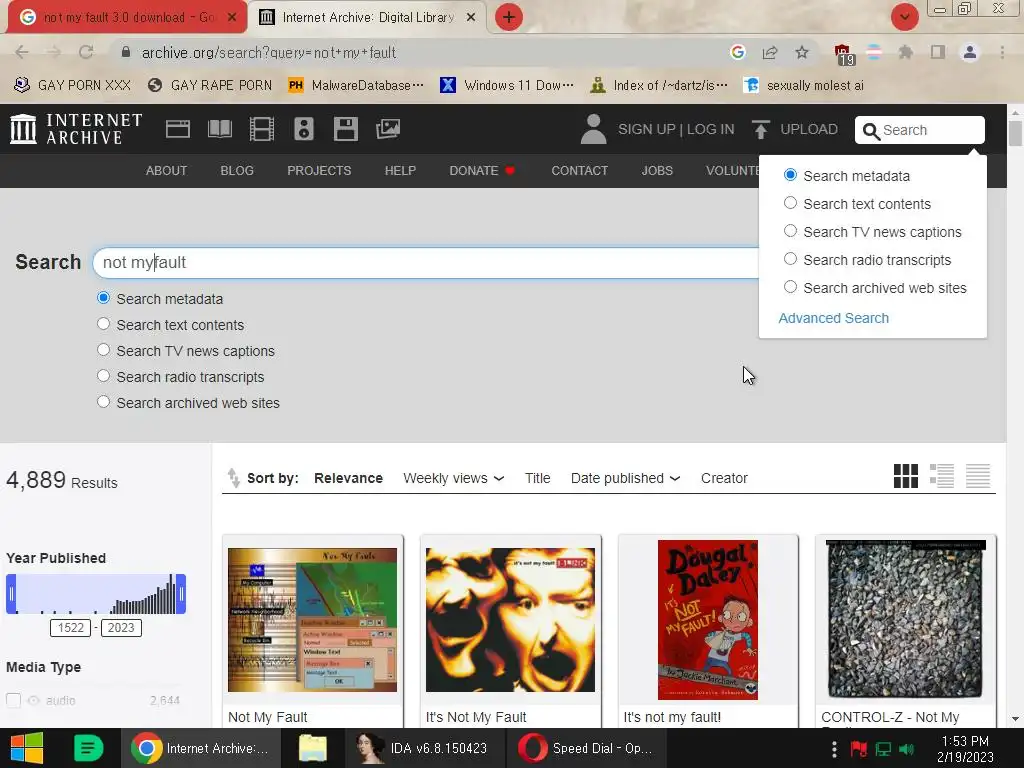Viewport: 1024px width, 768px height.
Task: Open the Web archive icon in navbar
Action: click(x=178, y=129)
